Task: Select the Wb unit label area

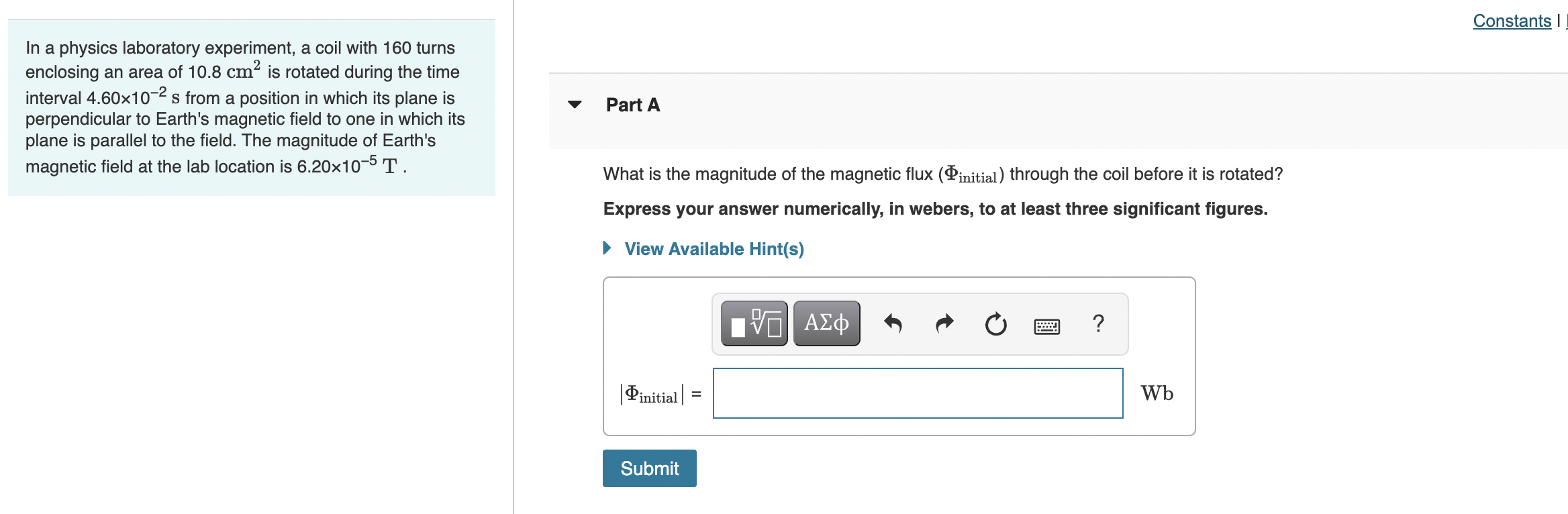Action: [x=1156, y=394]
